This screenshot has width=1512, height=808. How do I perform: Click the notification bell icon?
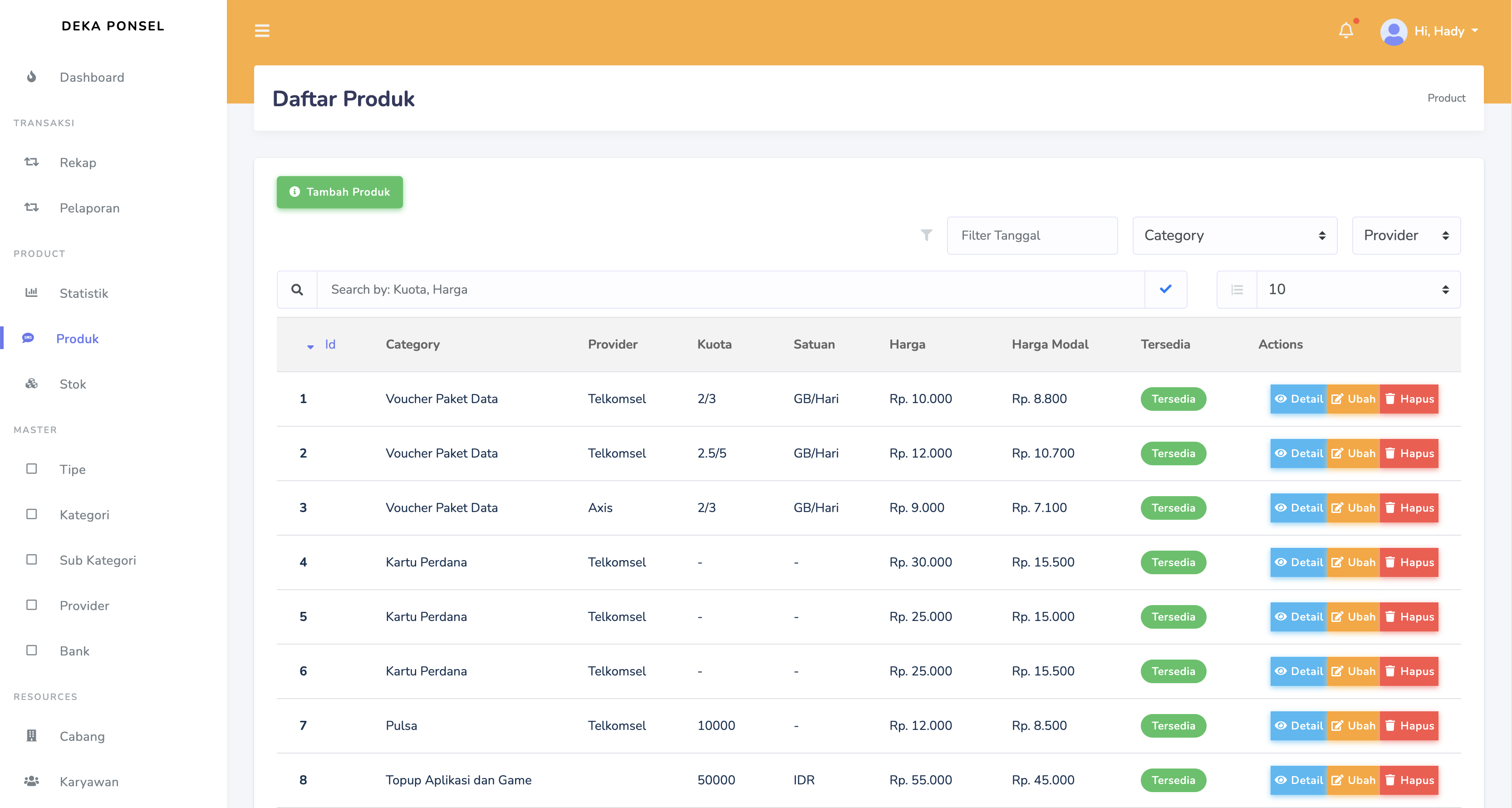click(x=1346, y=30)
